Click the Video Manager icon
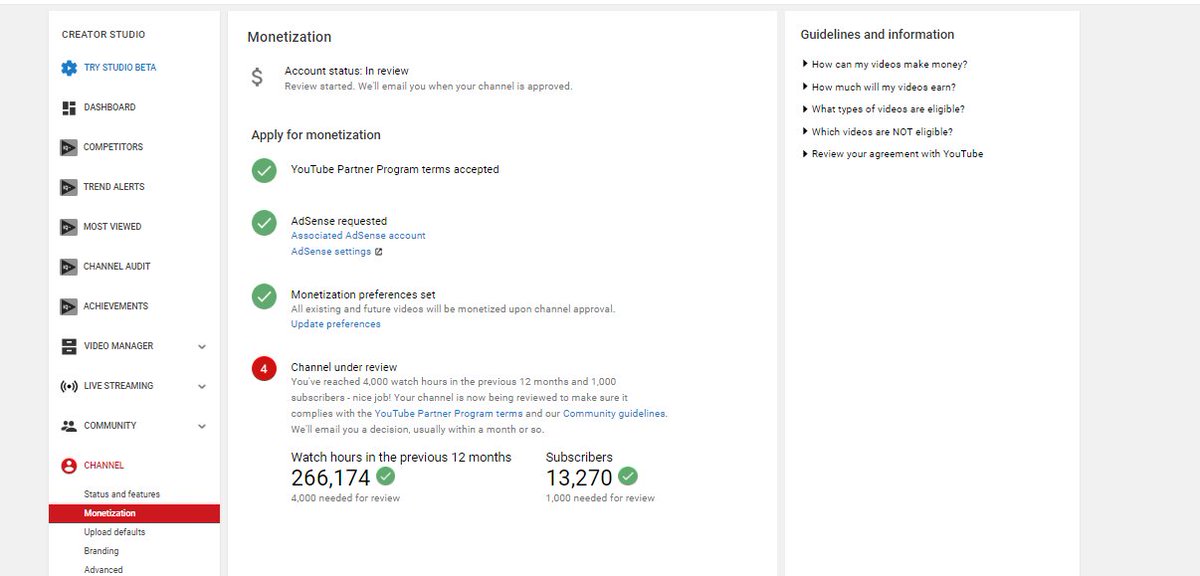 coord(69,346)
